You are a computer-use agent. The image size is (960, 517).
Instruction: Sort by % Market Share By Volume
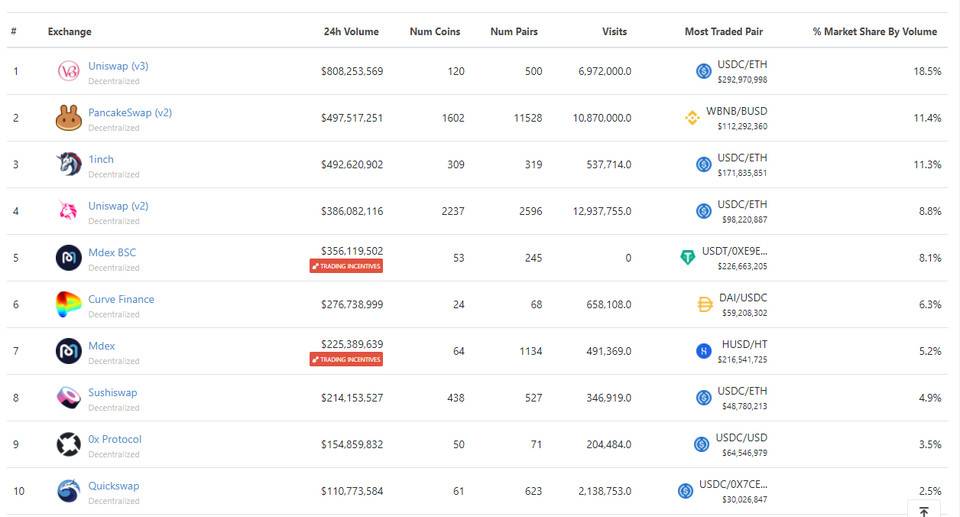[x=875, y=32]
